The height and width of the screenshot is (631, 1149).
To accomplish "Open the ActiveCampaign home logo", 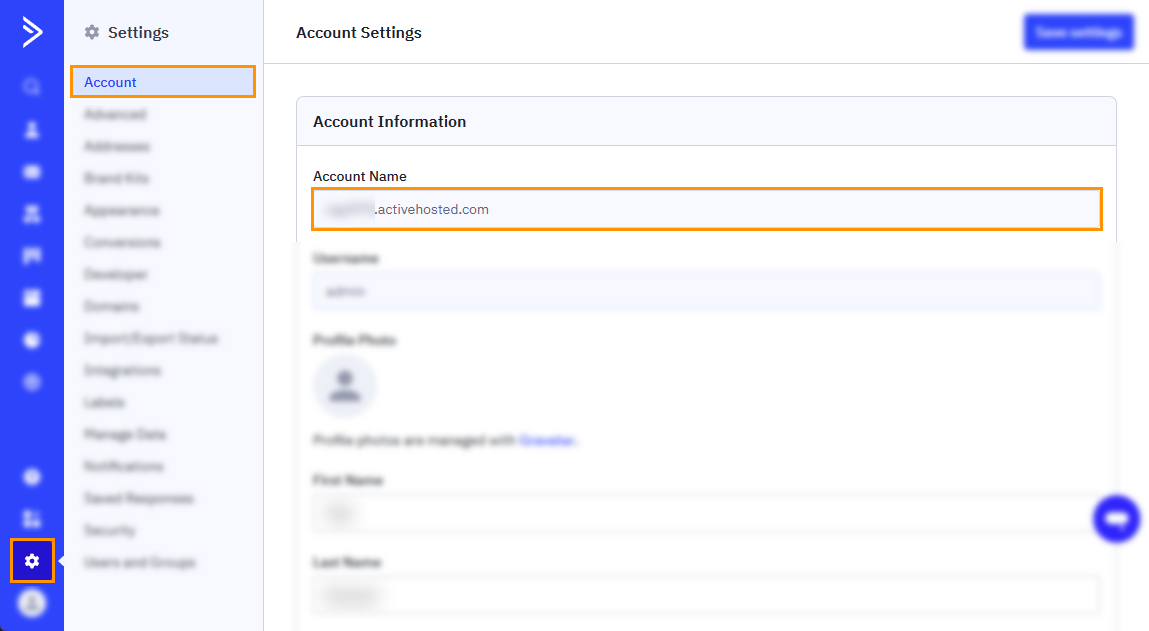I will click(x=31, y=32).
